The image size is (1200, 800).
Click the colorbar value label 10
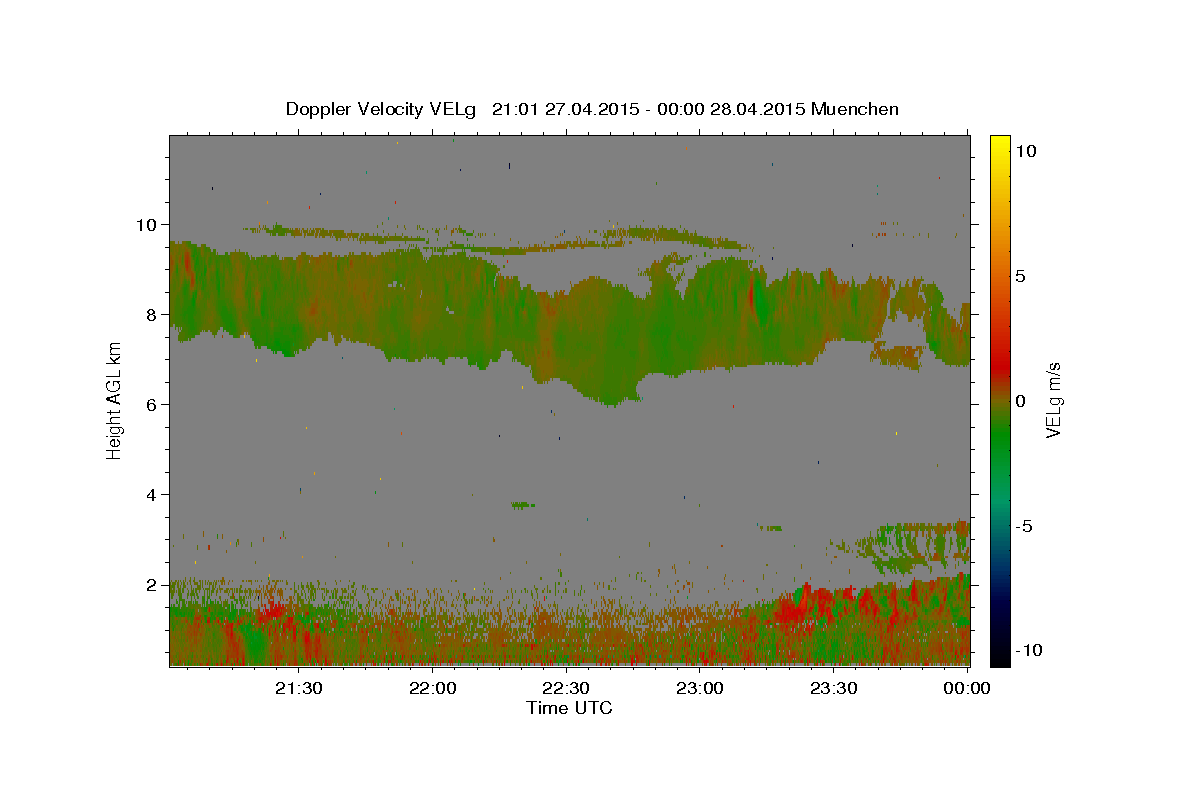[x=1027, y=150]
